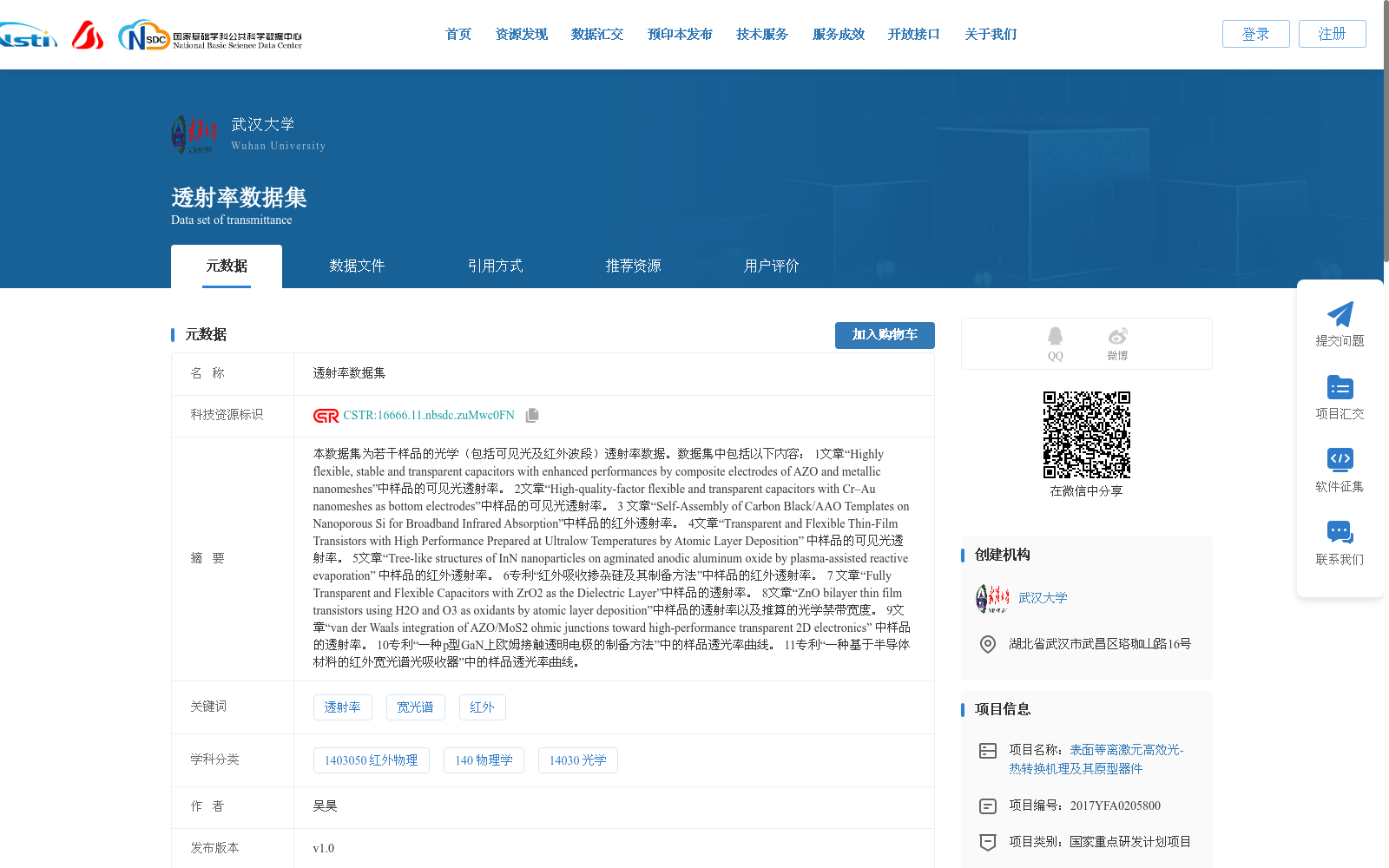
Task: Switch to the 推荐资源 tab
Action: 633,266
